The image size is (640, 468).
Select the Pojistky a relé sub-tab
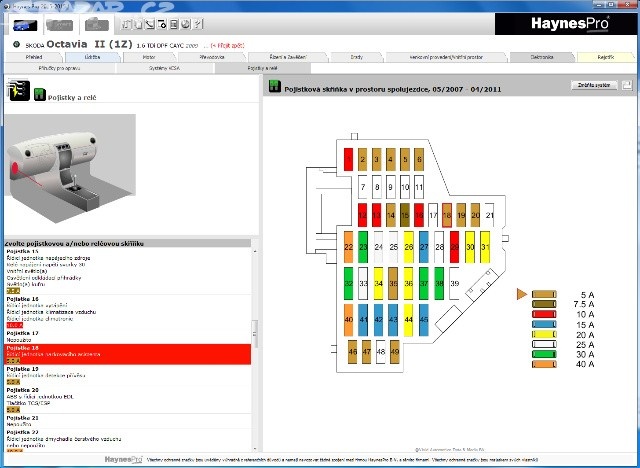(x=262, y=68)
